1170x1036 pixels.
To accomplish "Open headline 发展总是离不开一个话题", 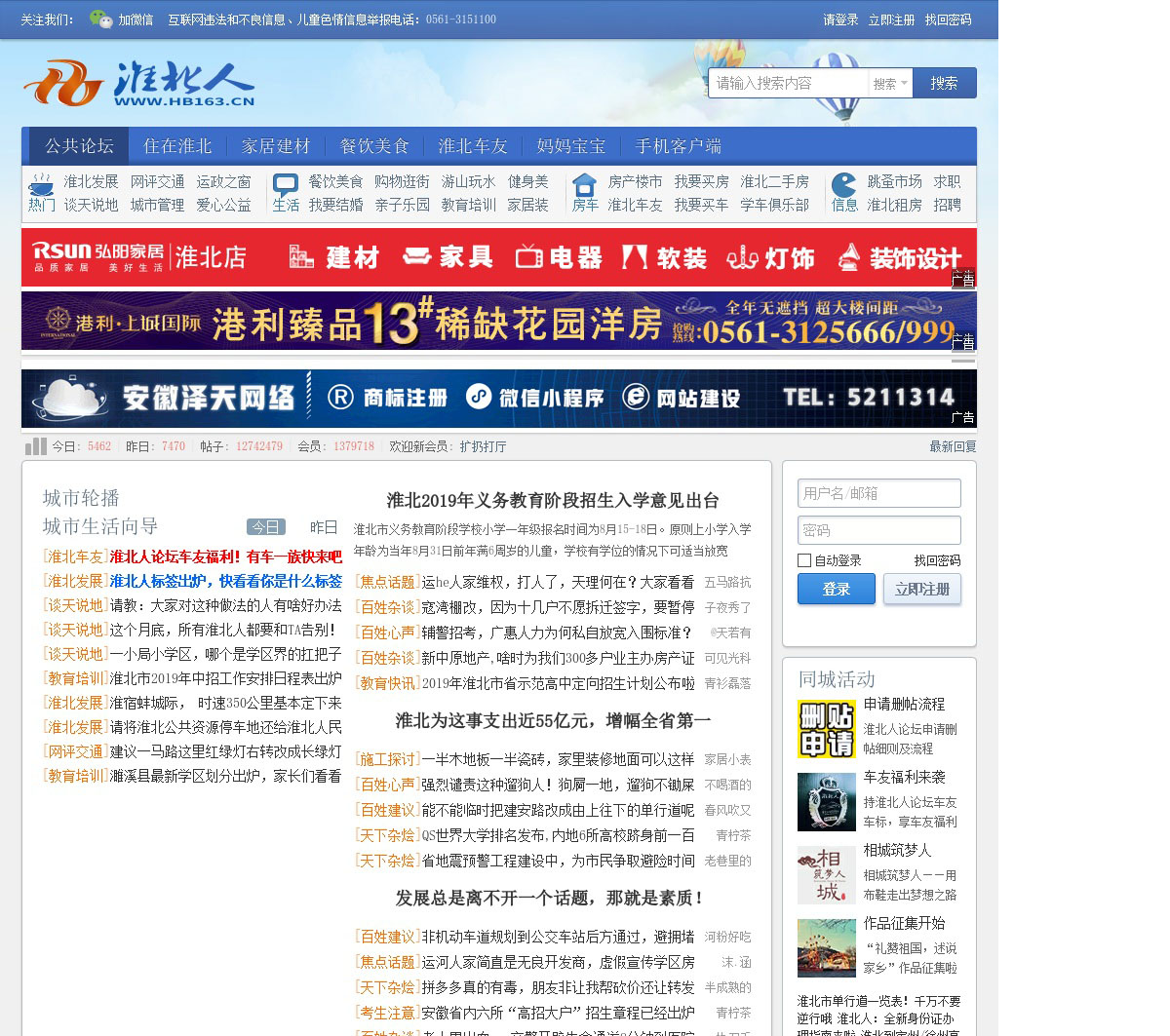I will tap(553, 898).
